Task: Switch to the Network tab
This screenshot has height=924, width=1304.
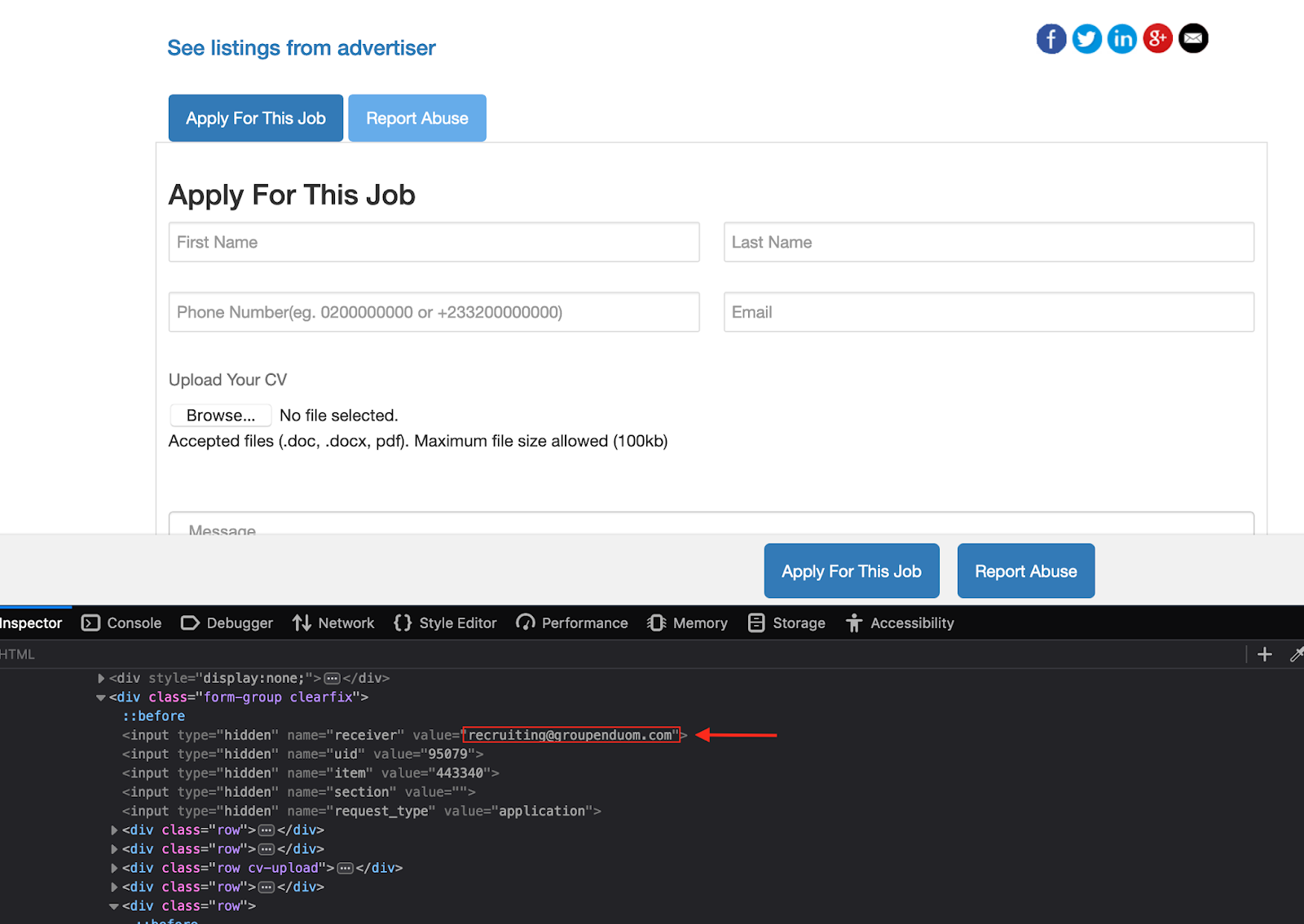Action: [x=334, y=623]
